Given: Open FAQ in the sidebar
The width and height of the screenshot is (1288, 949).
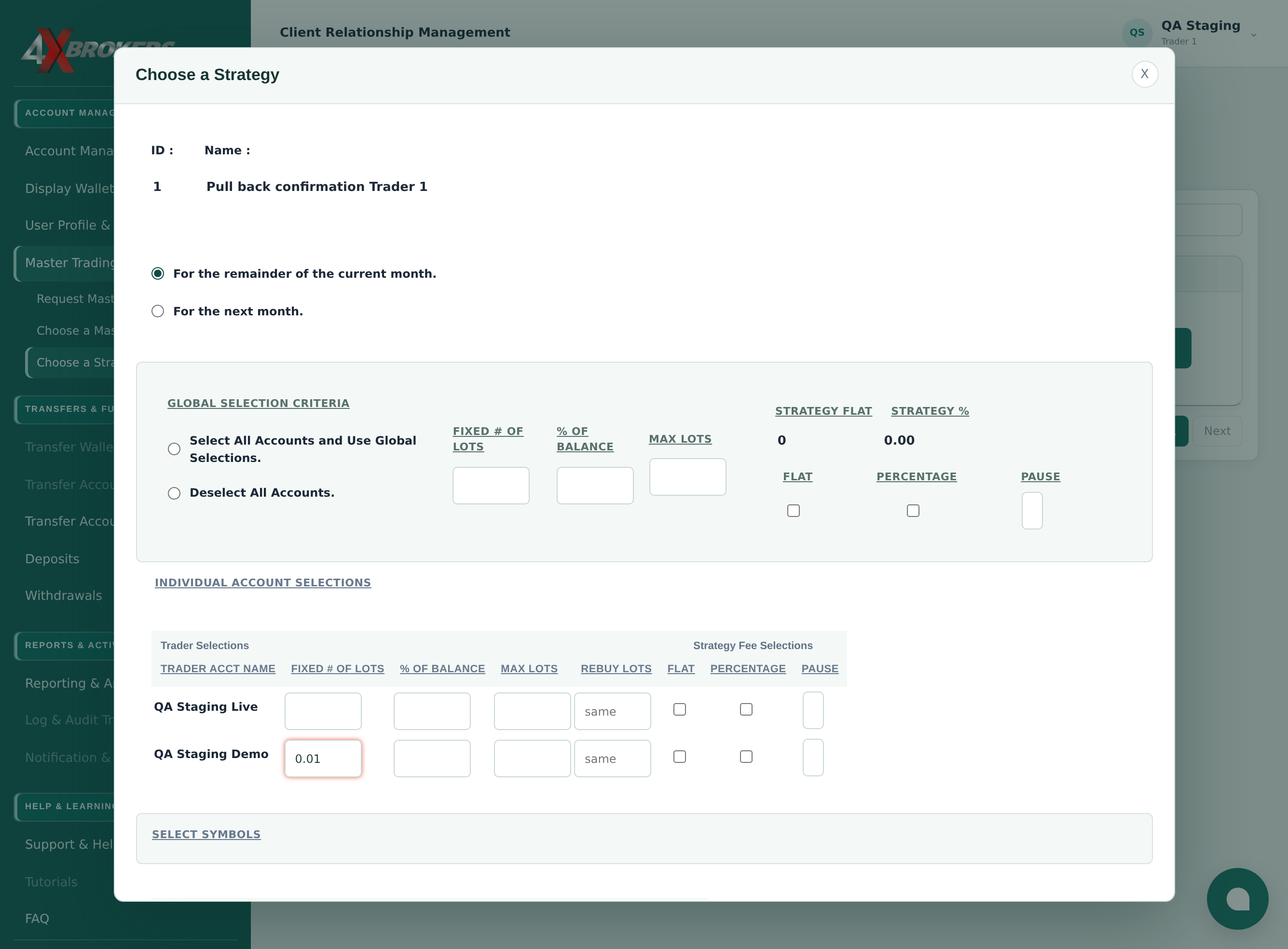Looking at the screenshot, I should click(37, 919).
